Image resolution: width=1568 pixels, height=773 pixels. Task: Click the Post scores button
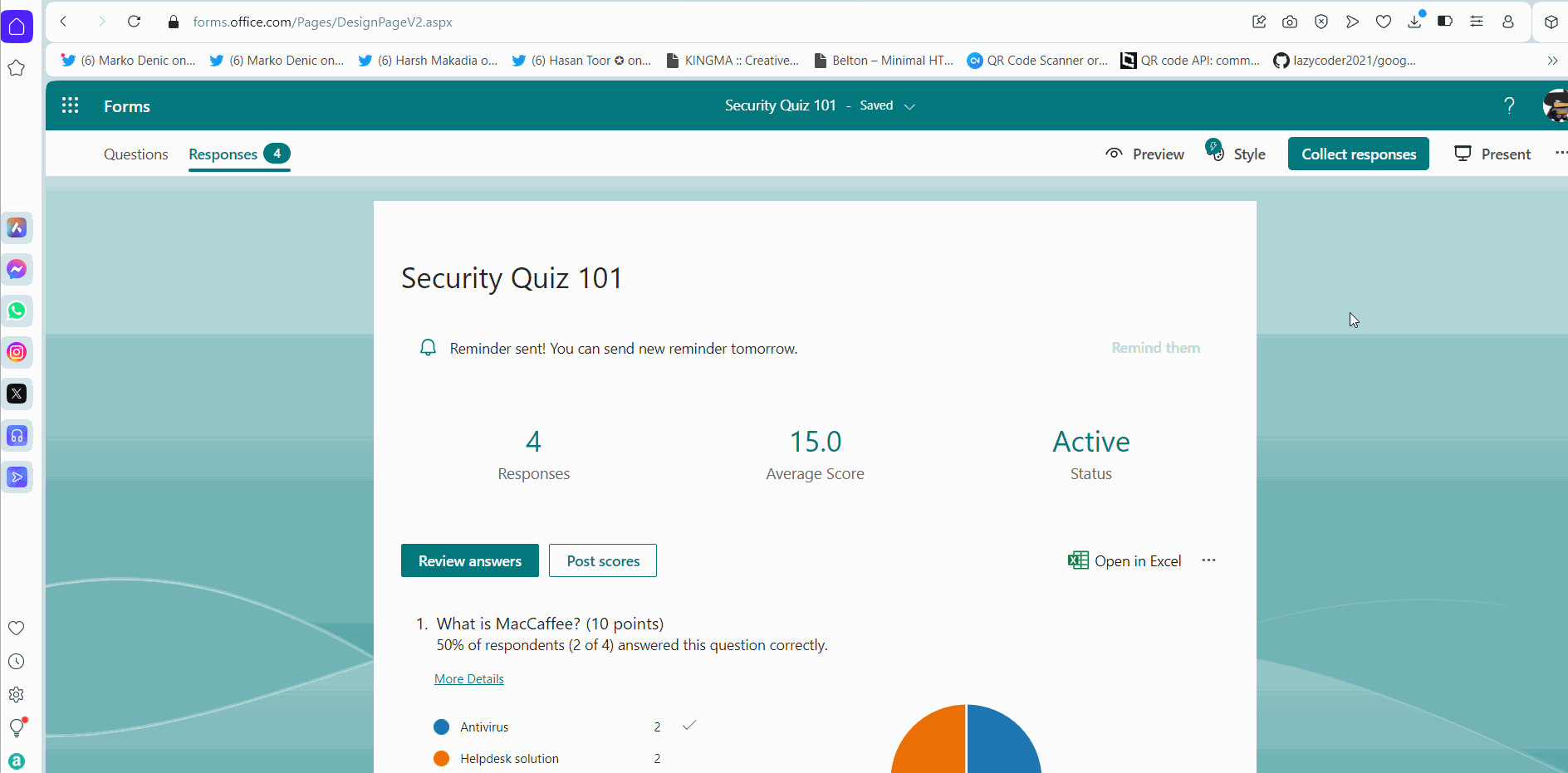(x=603, y=560)
